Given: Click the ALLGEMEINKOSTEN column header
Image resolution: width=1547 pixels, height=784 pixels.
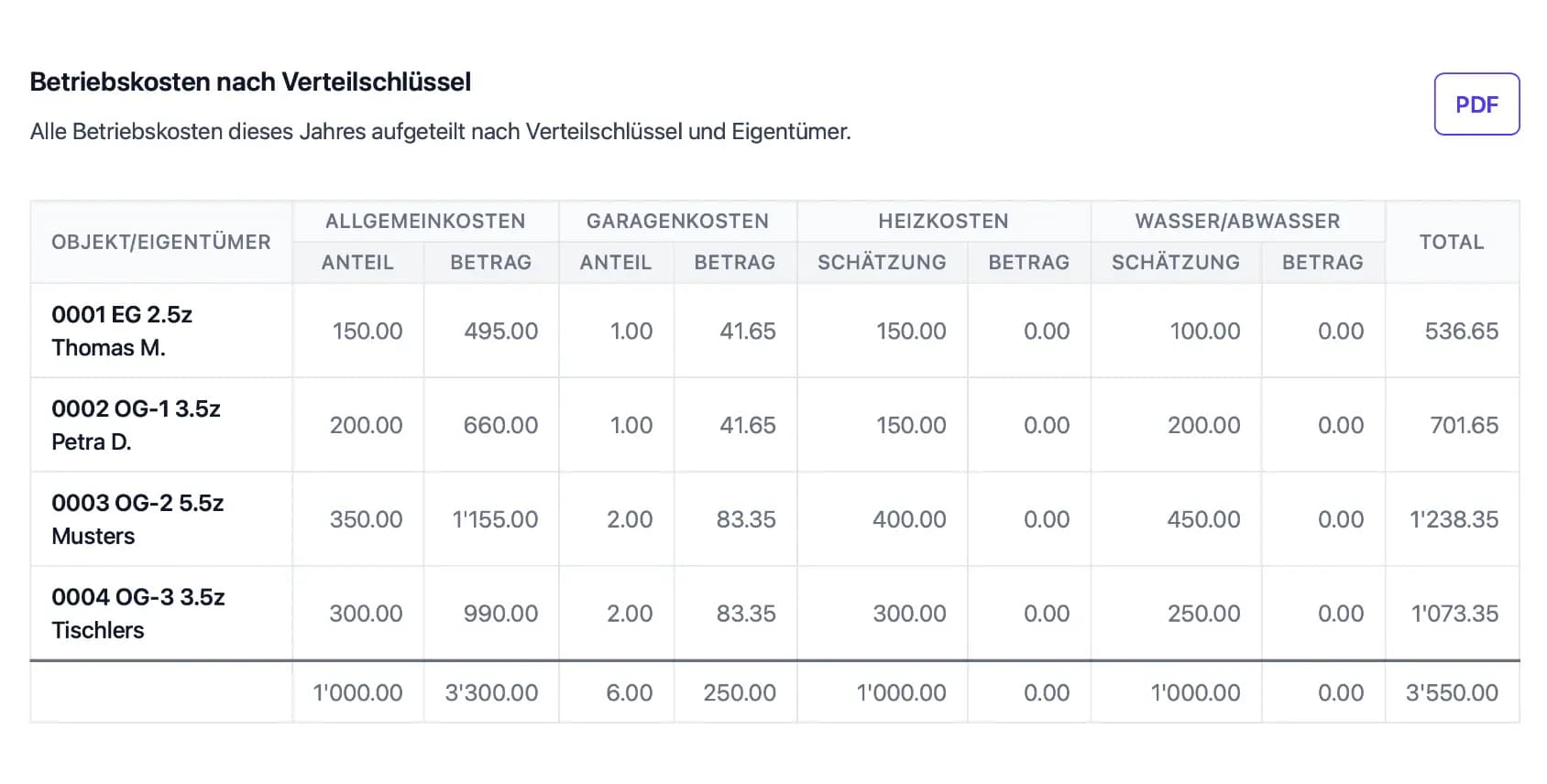Looking at the screenshot, I should pyautogui.click(x=425, y=221).
